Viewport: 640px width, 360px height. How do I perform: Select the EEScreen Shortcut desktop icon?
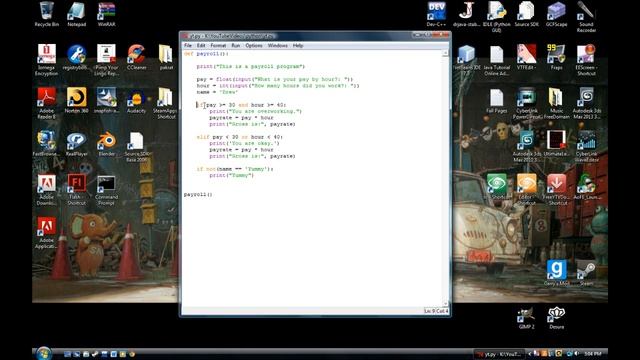coord(586,60)
